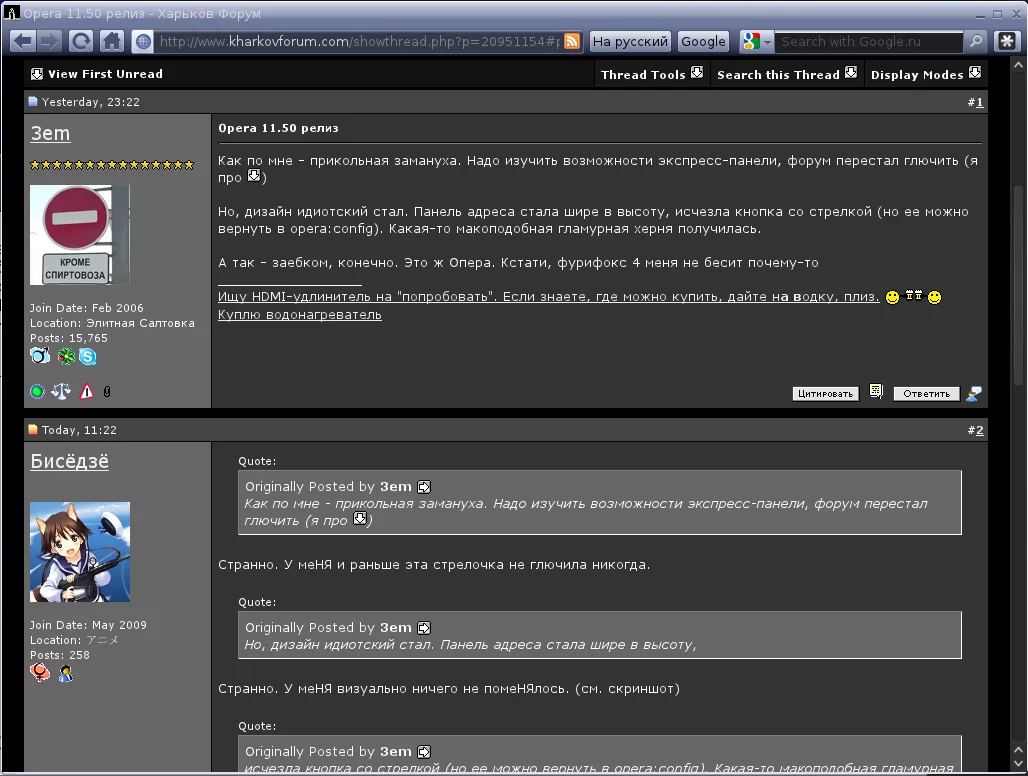Click the first smiley face in Зет's signature
The height and width of the screenshot is (776, 1028).
pos(892,298)
